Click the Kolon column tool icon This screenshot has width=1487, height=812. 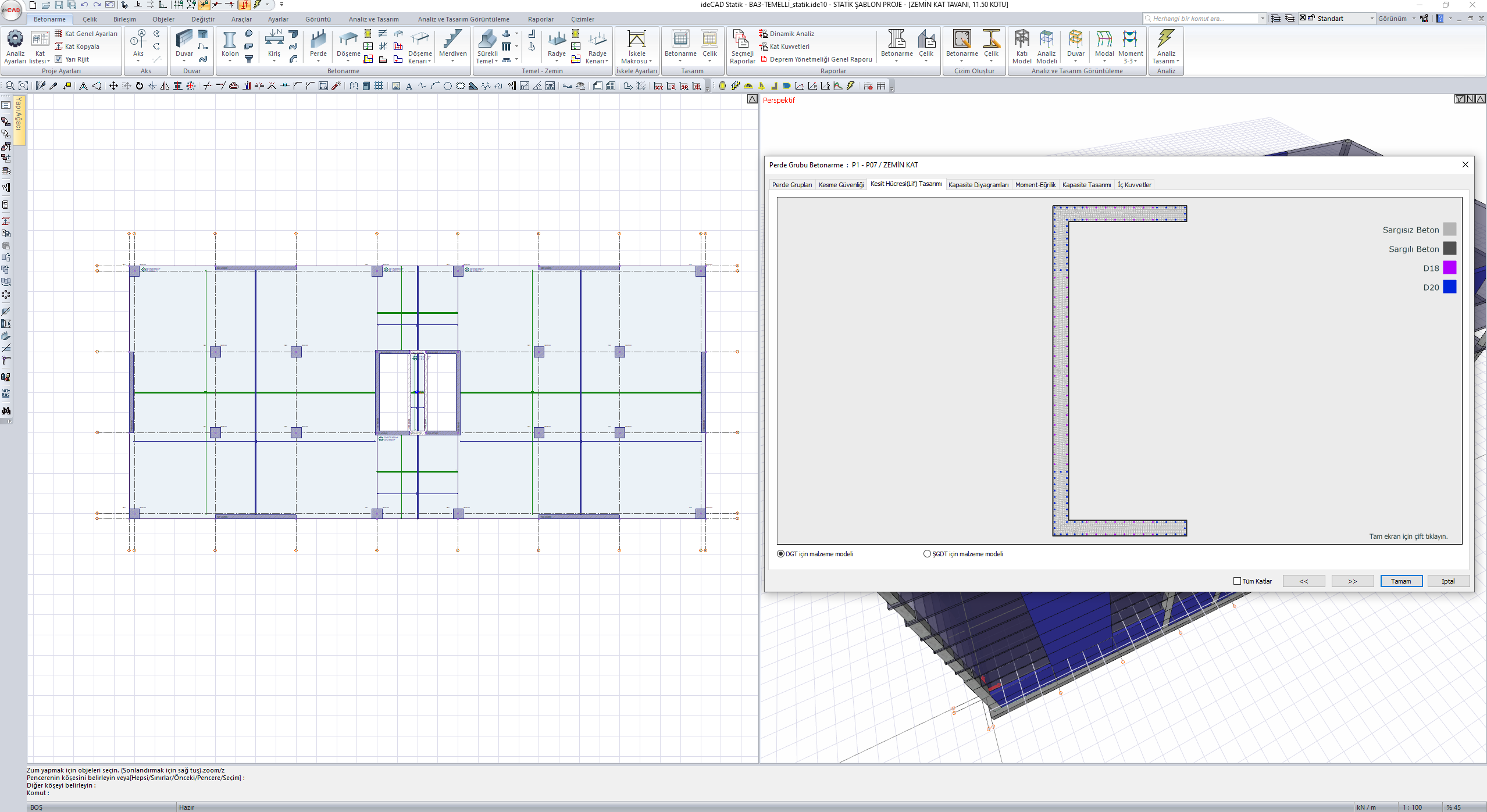230,40
